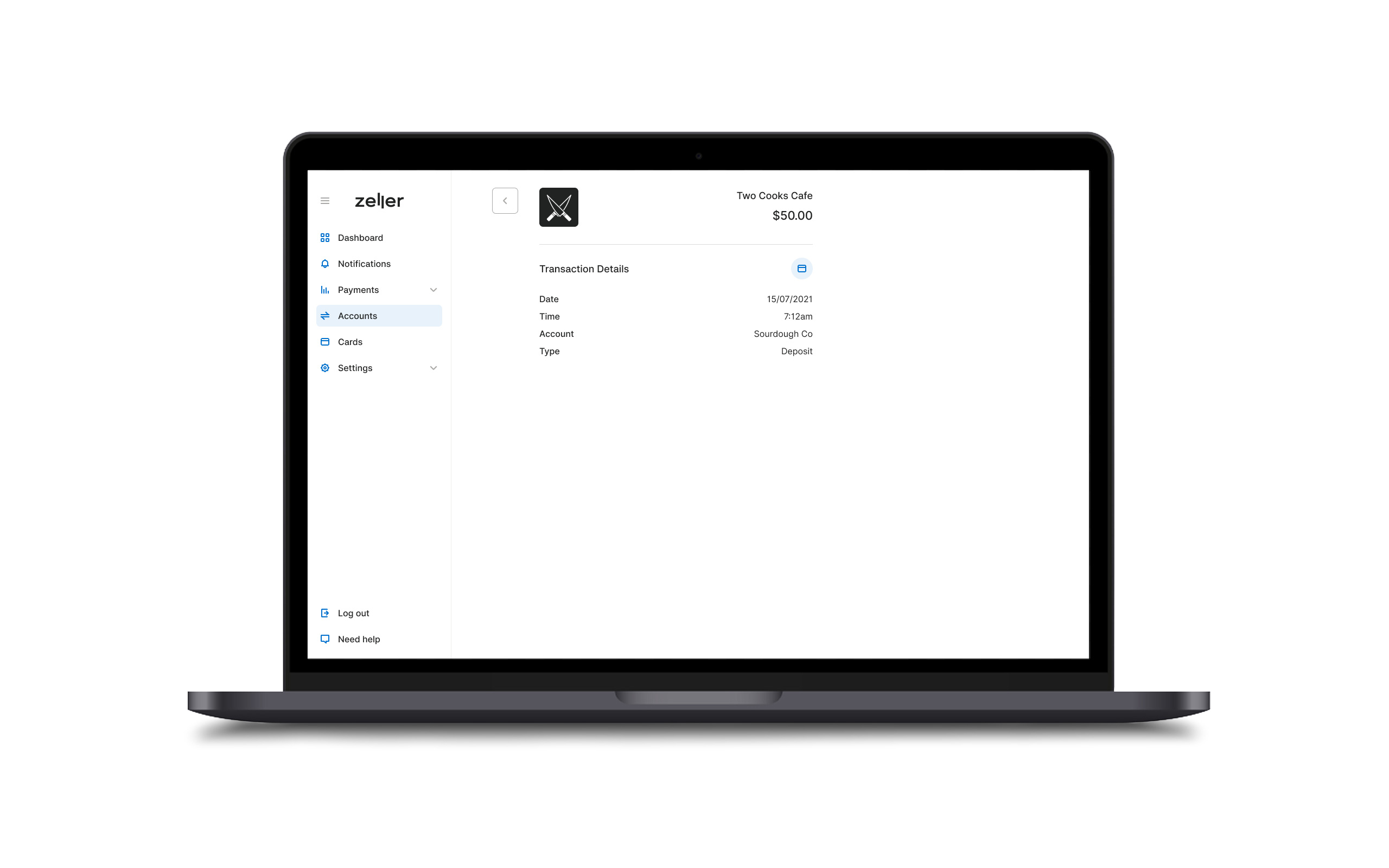1389x868 pixels.
Task: Toggle the Two Cooks Cafe logo
Action: click(x=558, y=206)
